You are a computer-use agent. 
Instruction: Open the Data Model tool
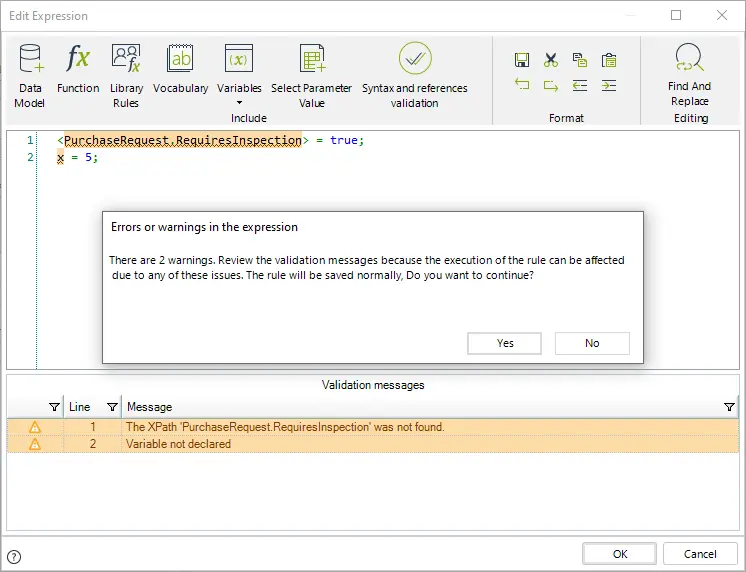point(30,76)
